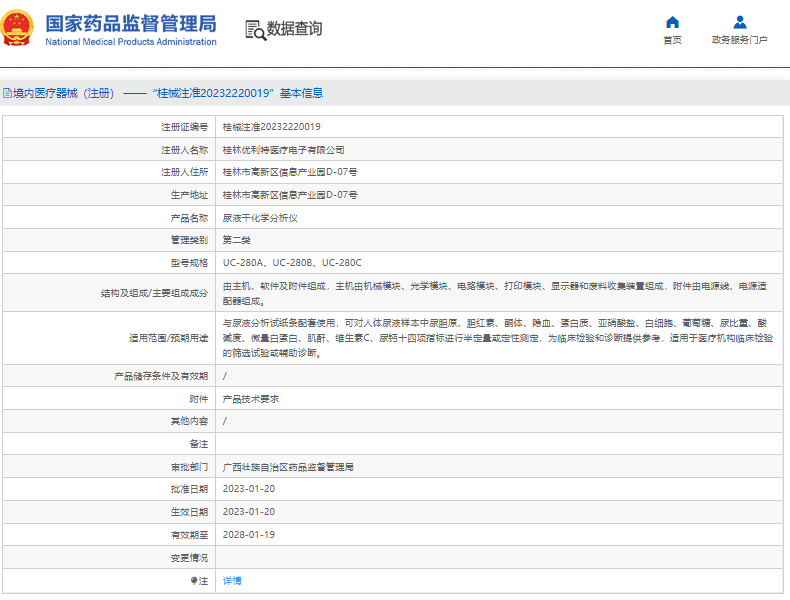Click the 首页 home icon

(x=672, y=22)
